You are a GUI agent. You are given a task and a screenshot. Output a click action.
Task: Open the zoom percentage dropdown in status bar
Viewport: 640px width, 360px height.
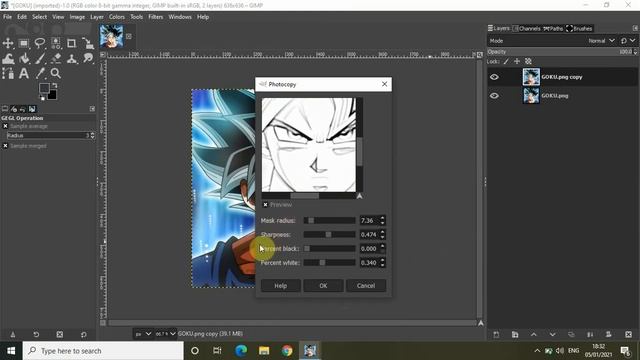(165, 334)
